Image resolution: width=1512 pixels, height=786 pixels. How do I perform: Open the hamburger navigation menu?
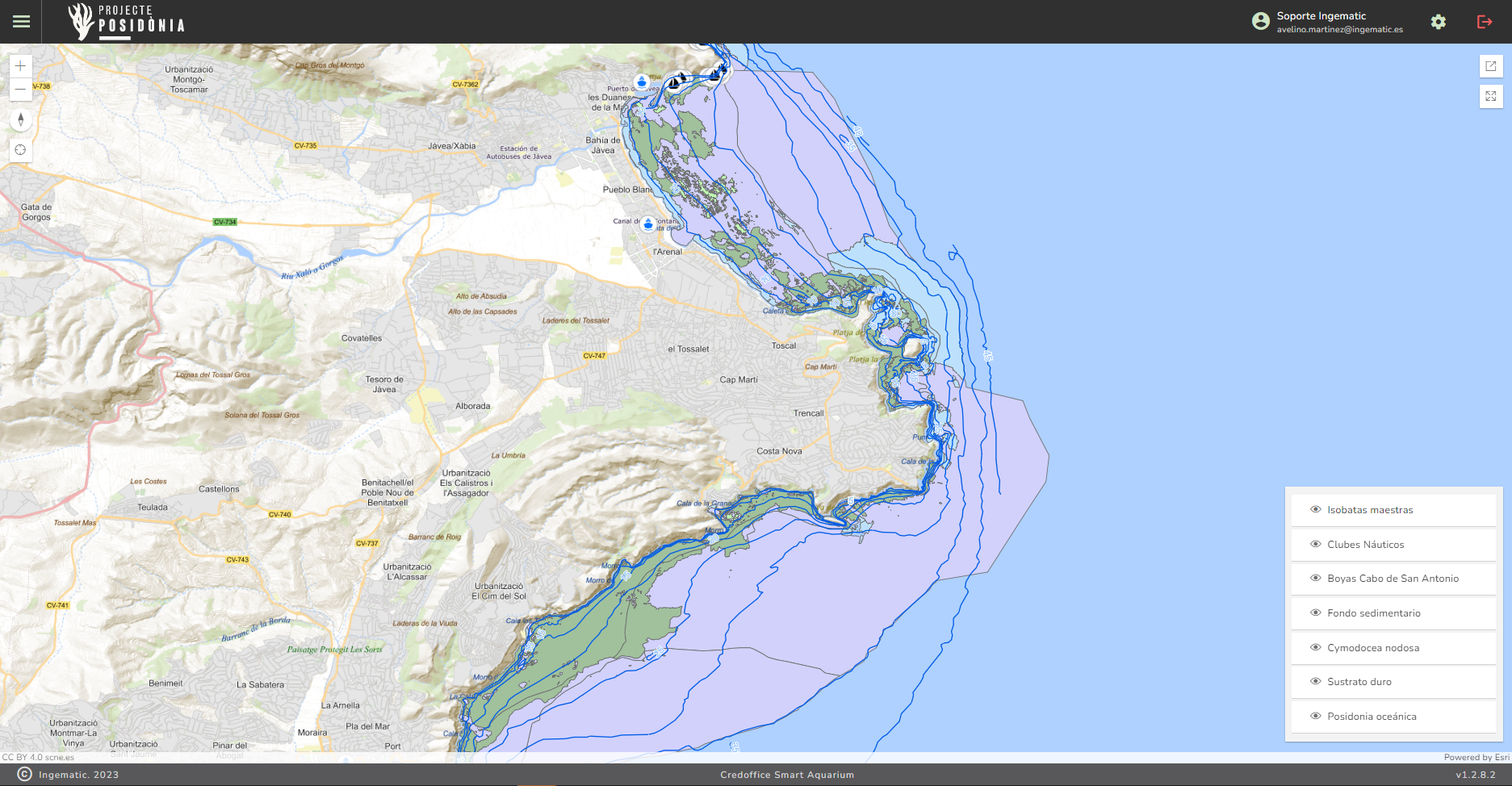pyautogui.click(x=22, y=22)
